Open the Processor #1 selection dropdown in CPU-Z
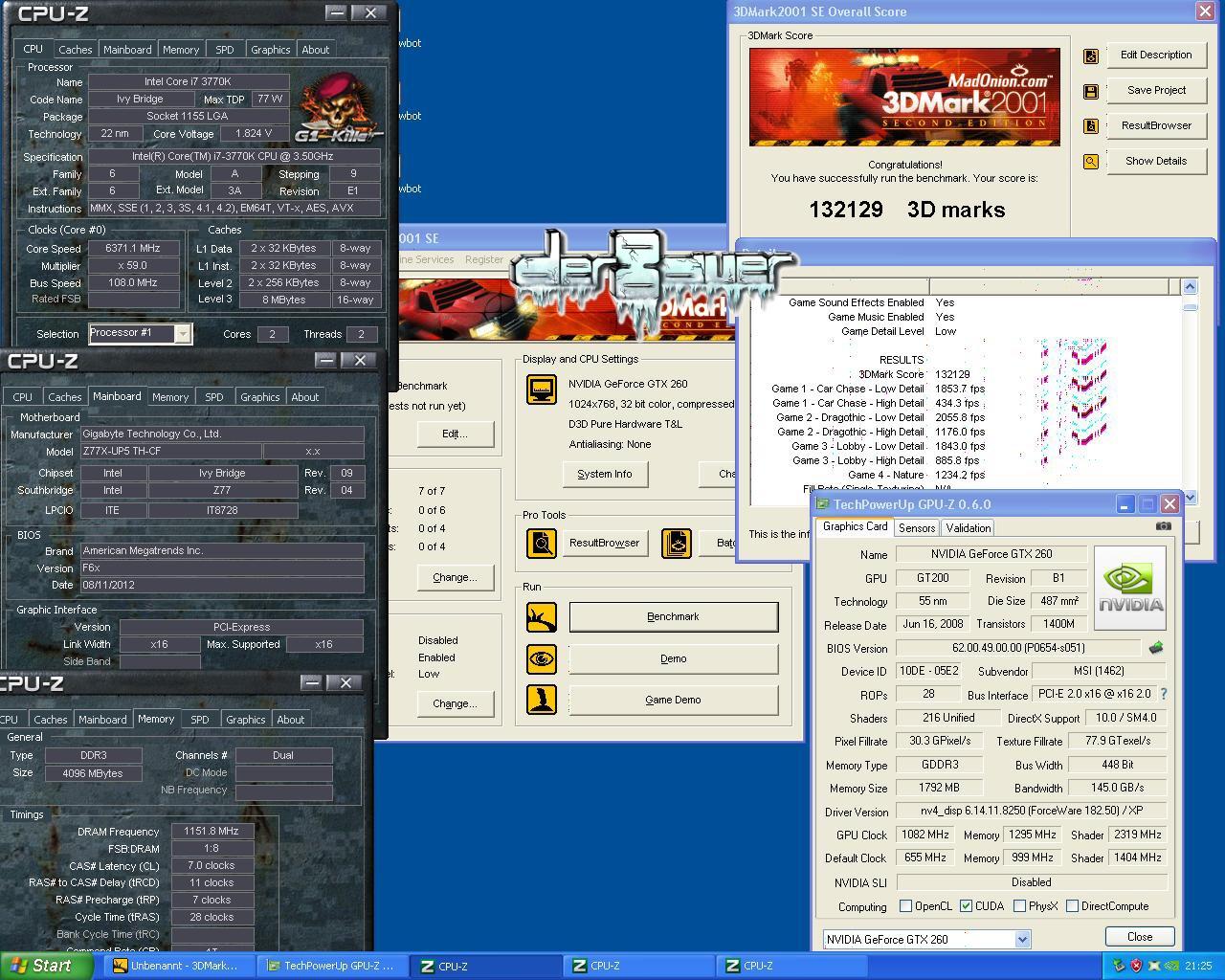This screenshot has width=1225, height=980. (x=141, y=333)
